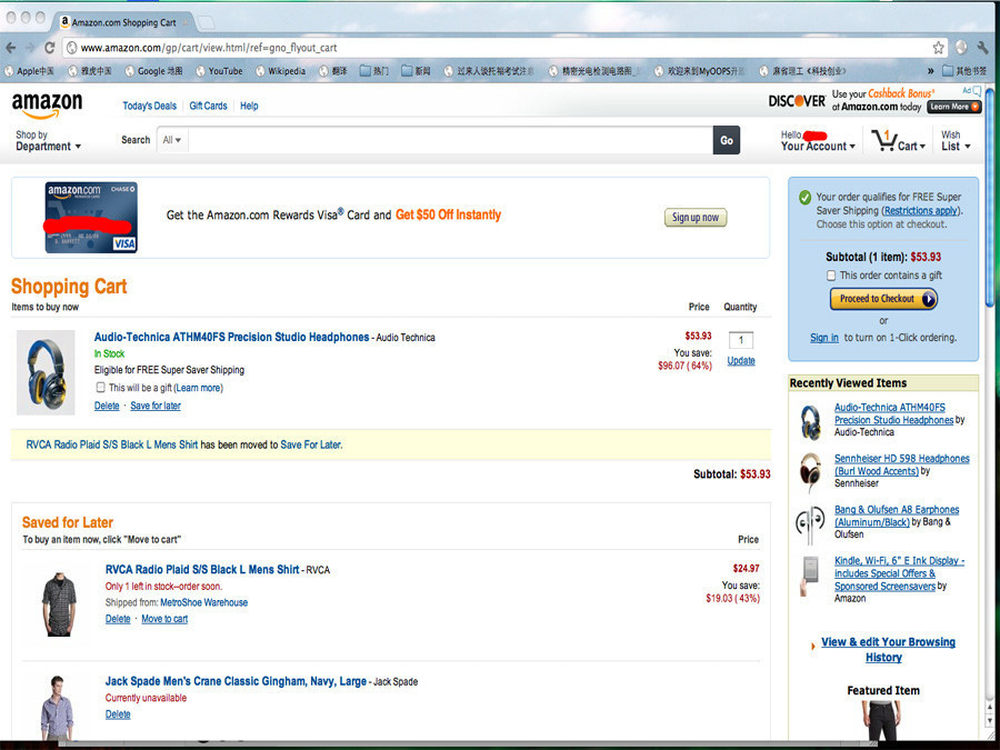Open the YouTube bookmark
The image size is (1000, 750).
coord(219,71)
